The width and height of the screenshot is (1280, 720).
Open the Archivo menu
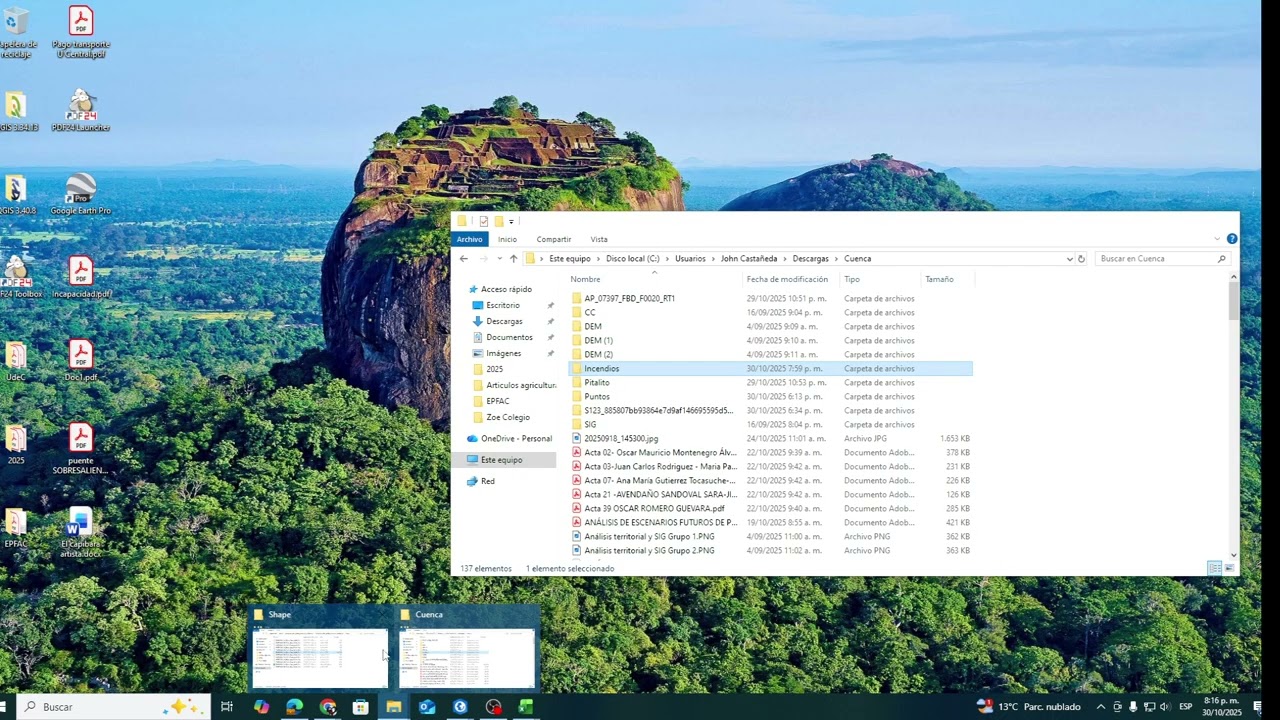469,239
